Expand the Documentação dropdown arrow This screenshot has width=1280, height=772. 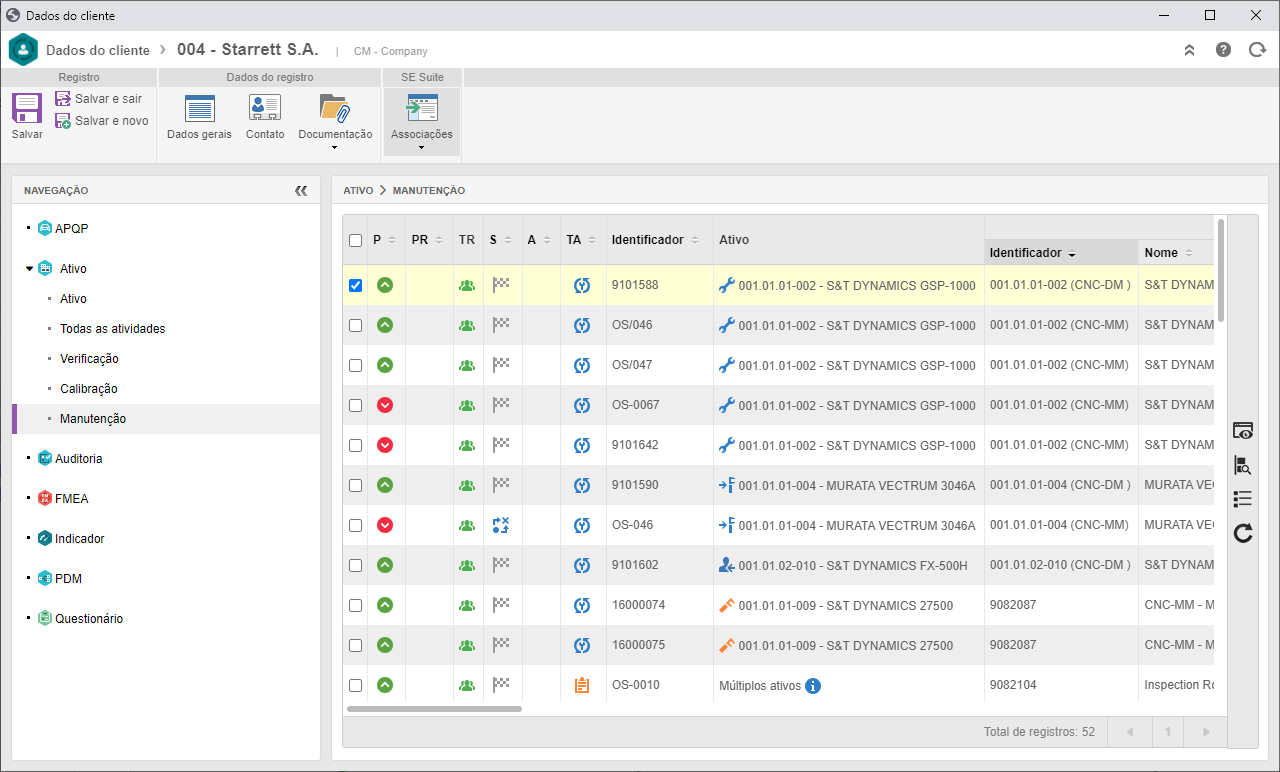(x=334, y=148)
